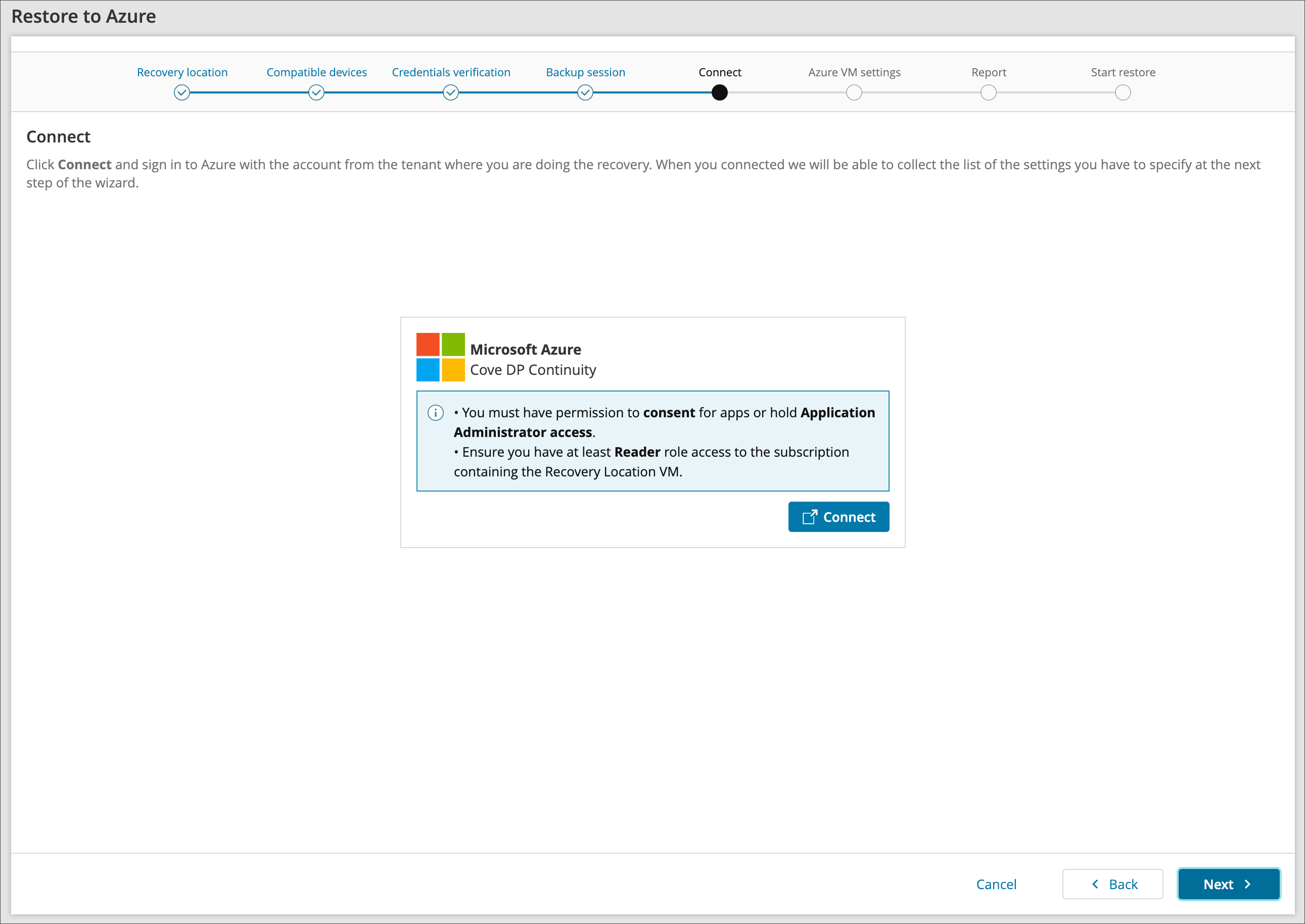Cancel the Restore to Azure wizard
The image size is (1305, 924).
tap(996, 884)
